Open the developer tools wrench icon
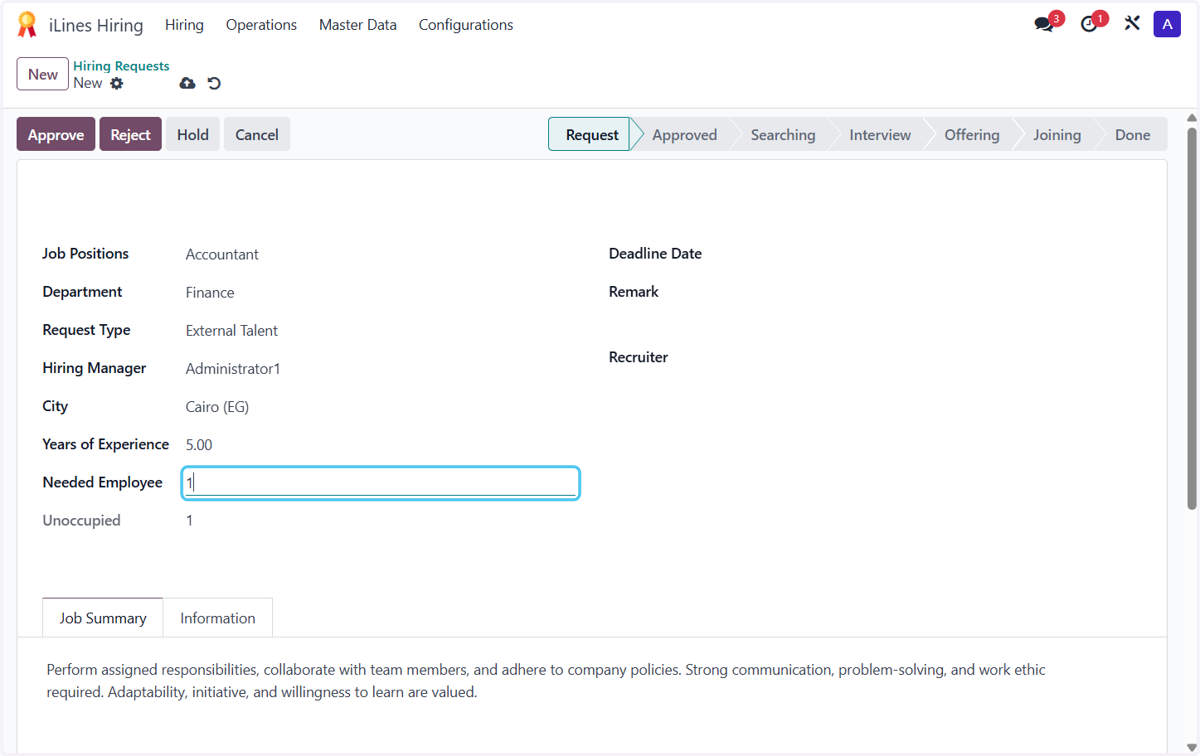 [1131, 23]
